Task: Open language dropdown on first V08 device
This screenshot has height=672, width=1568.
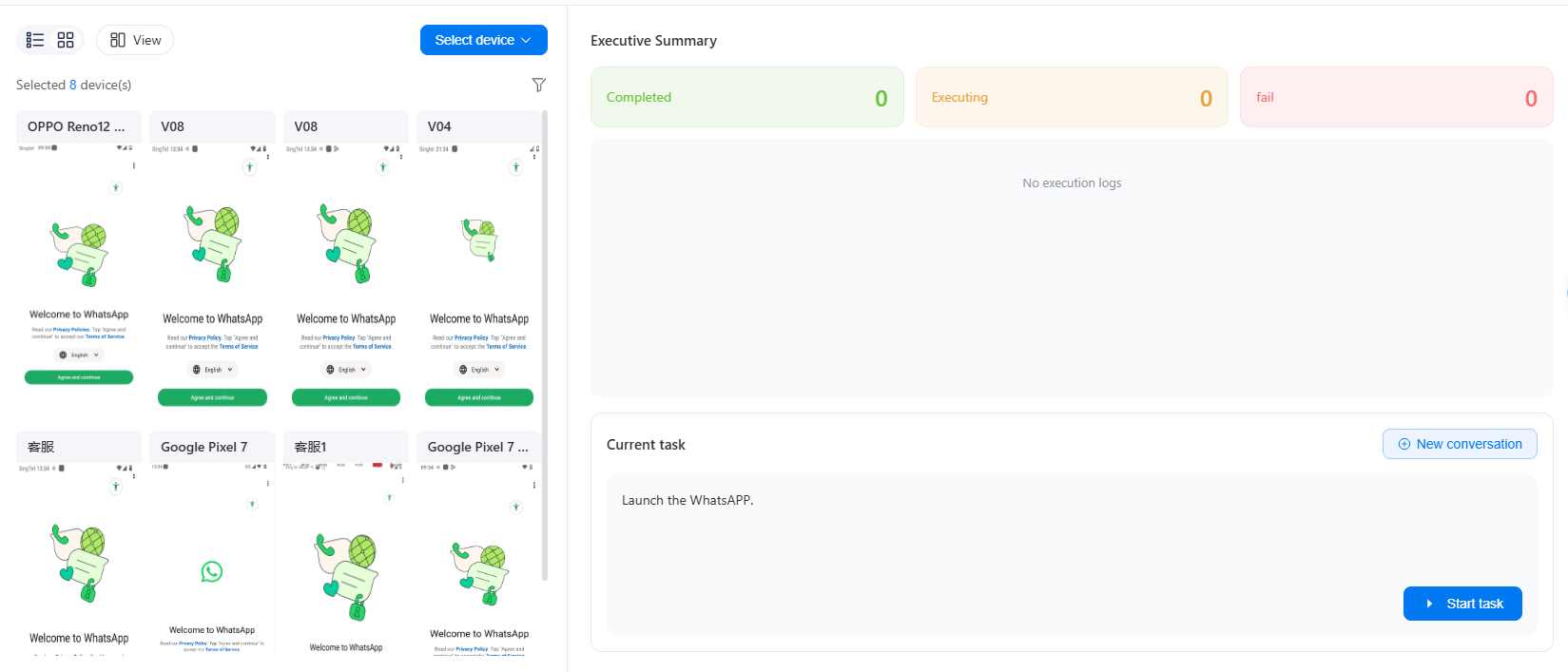Action: pos(213,370)
